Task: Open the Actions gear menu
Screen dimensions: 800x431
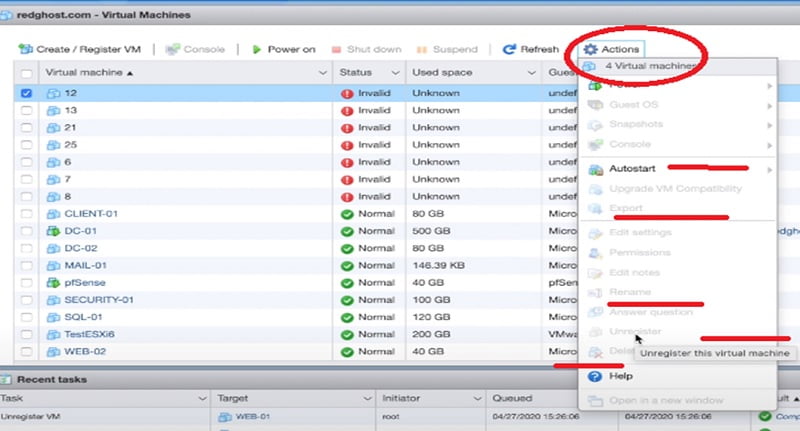Action: click(612, 49)
